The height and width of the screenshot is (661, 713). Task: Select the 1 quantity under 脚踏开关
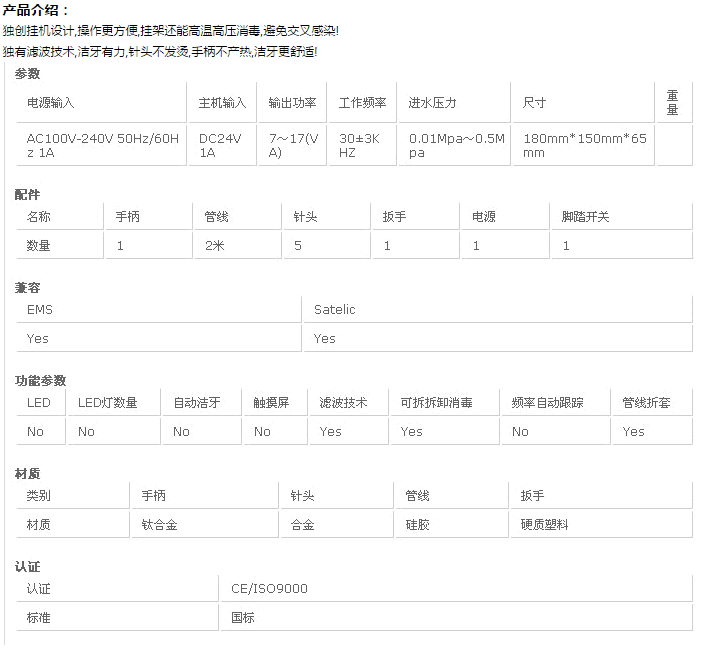[x=622, y=245]
